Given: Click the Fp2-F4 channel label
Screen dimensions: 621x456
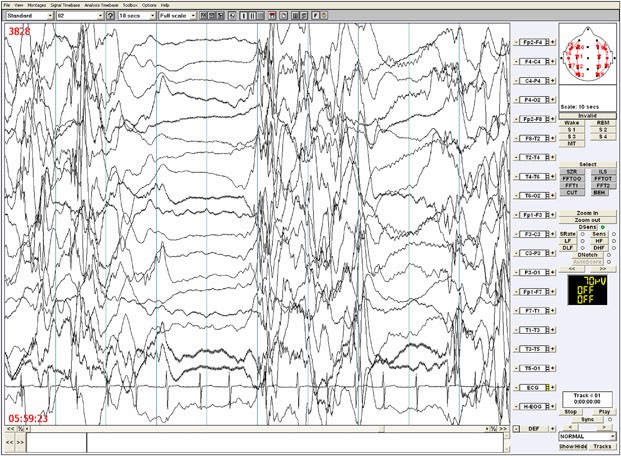Looking at the screenshot, I should coord(533,43).
